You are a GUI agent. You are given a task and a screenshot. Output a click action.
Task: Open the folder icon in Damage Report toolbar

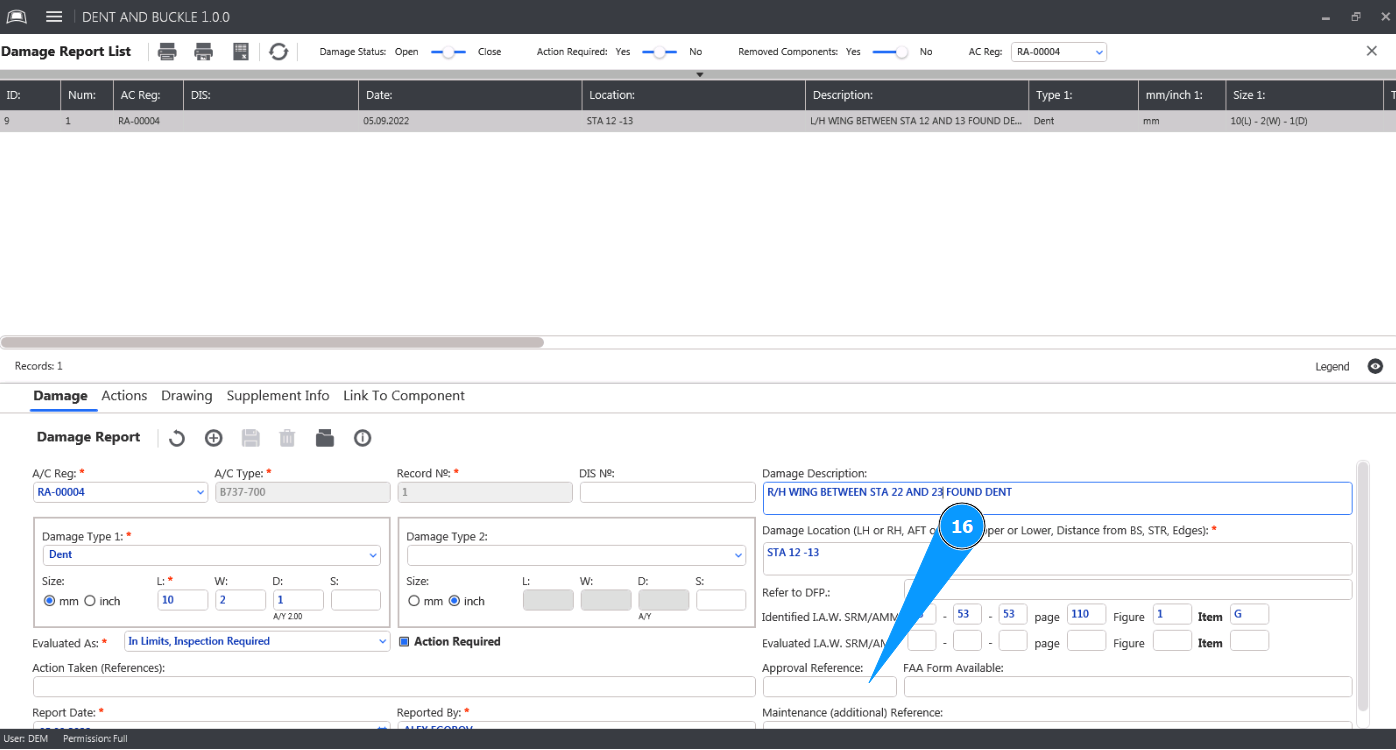(x=324, y=438)
